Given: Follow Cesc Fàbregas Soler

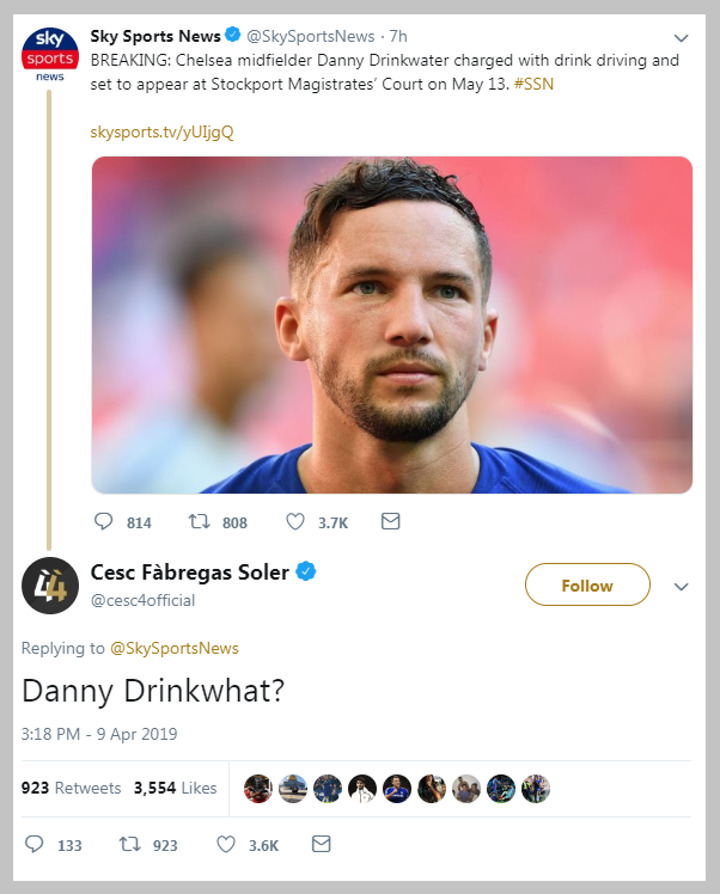Looking at the screenshot, I should tap(587, 586).
